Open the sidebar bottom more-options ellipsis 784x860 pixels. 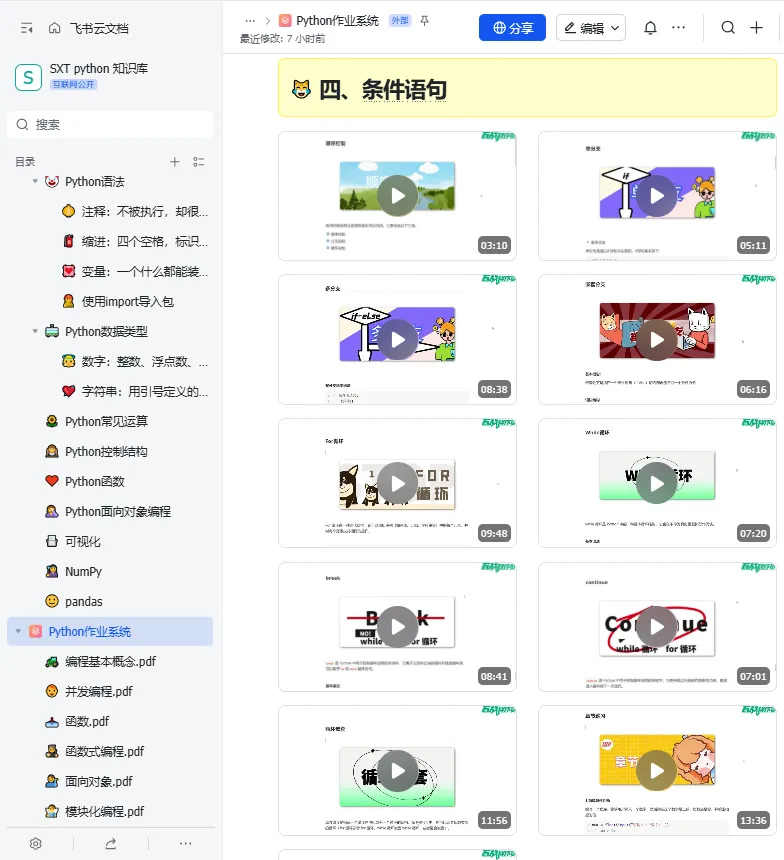185,844
